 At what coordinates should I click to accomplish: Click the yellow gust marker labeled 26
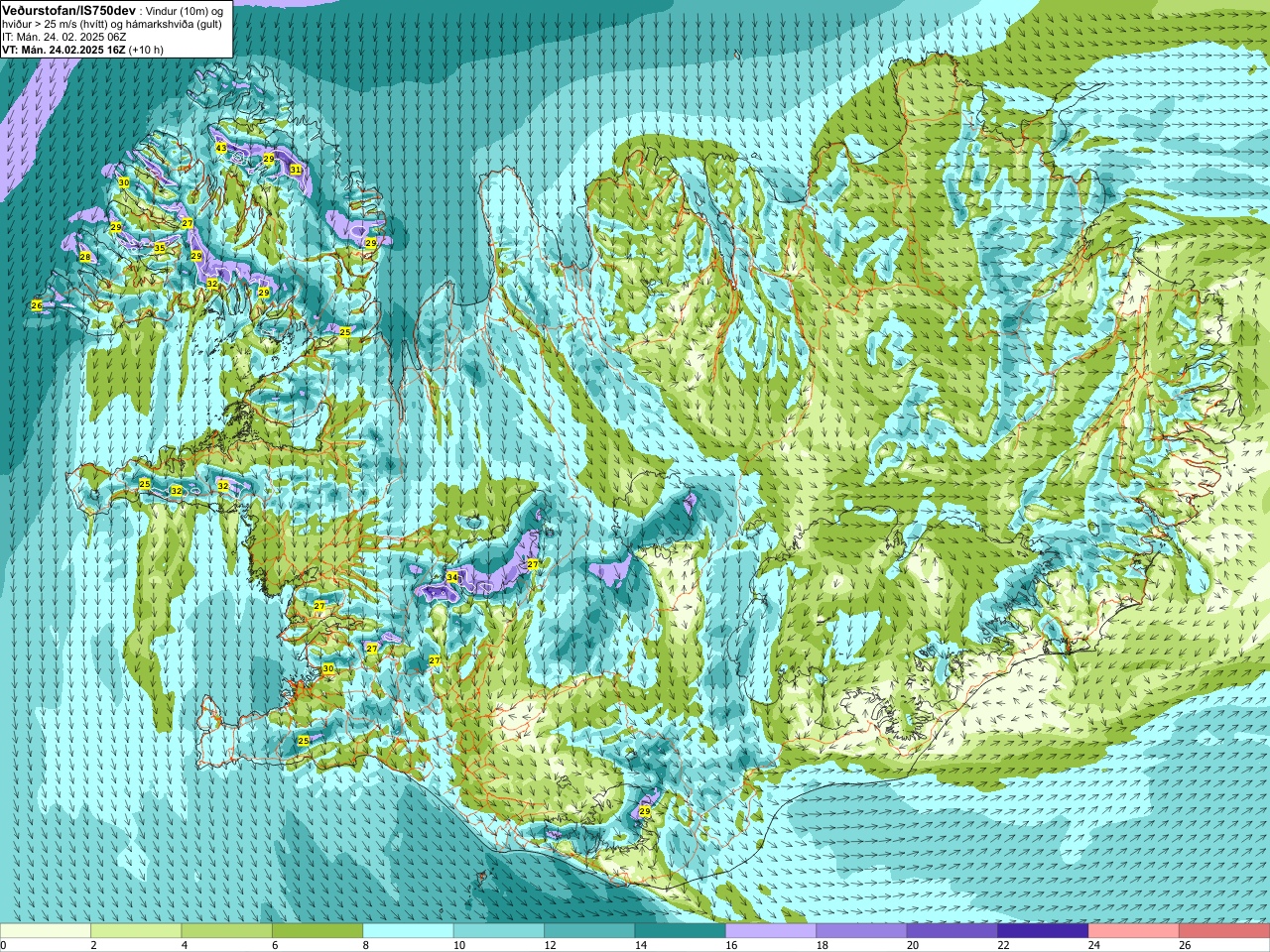pos(37,305)
